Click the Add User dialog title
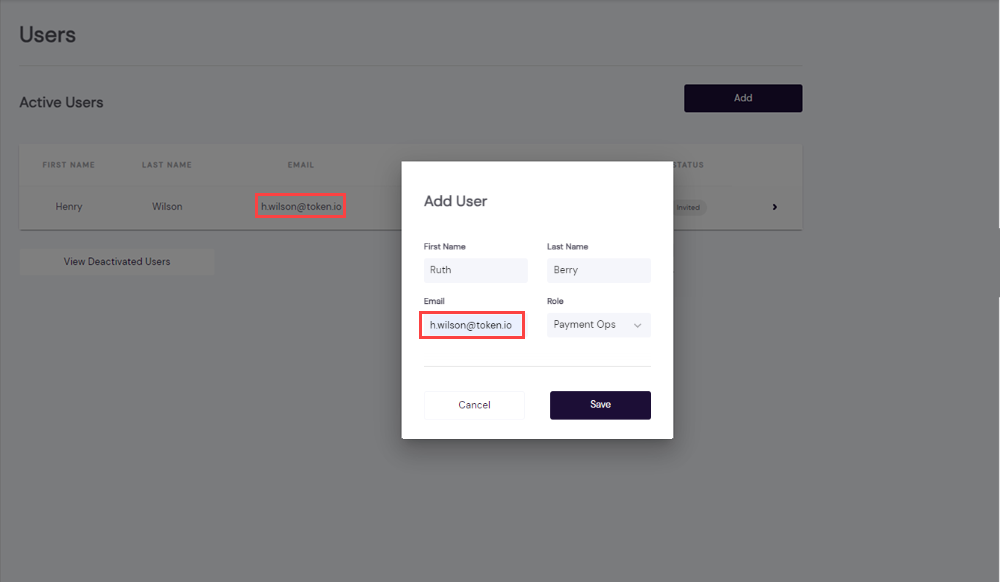The height and width of the screenshot is (582, 1000). coord(456,201)
